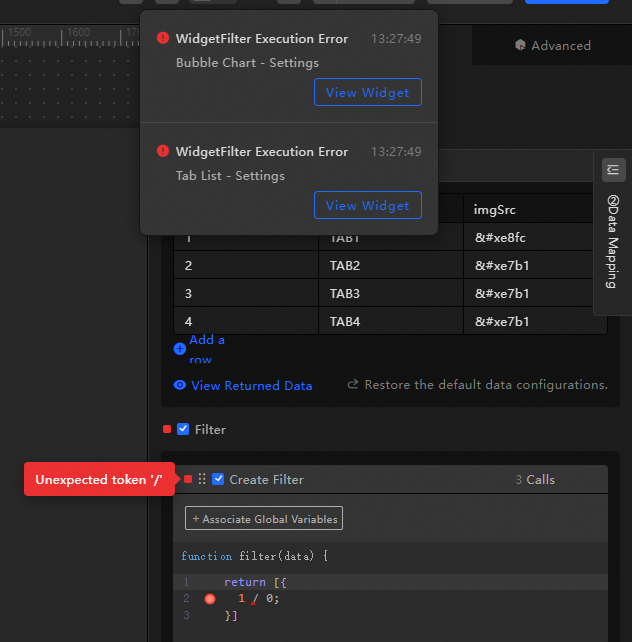The height and width of the screenshot is (642, 632).
Task: Select imgSrc cell &#xe8fc
Action: point(528,237)
